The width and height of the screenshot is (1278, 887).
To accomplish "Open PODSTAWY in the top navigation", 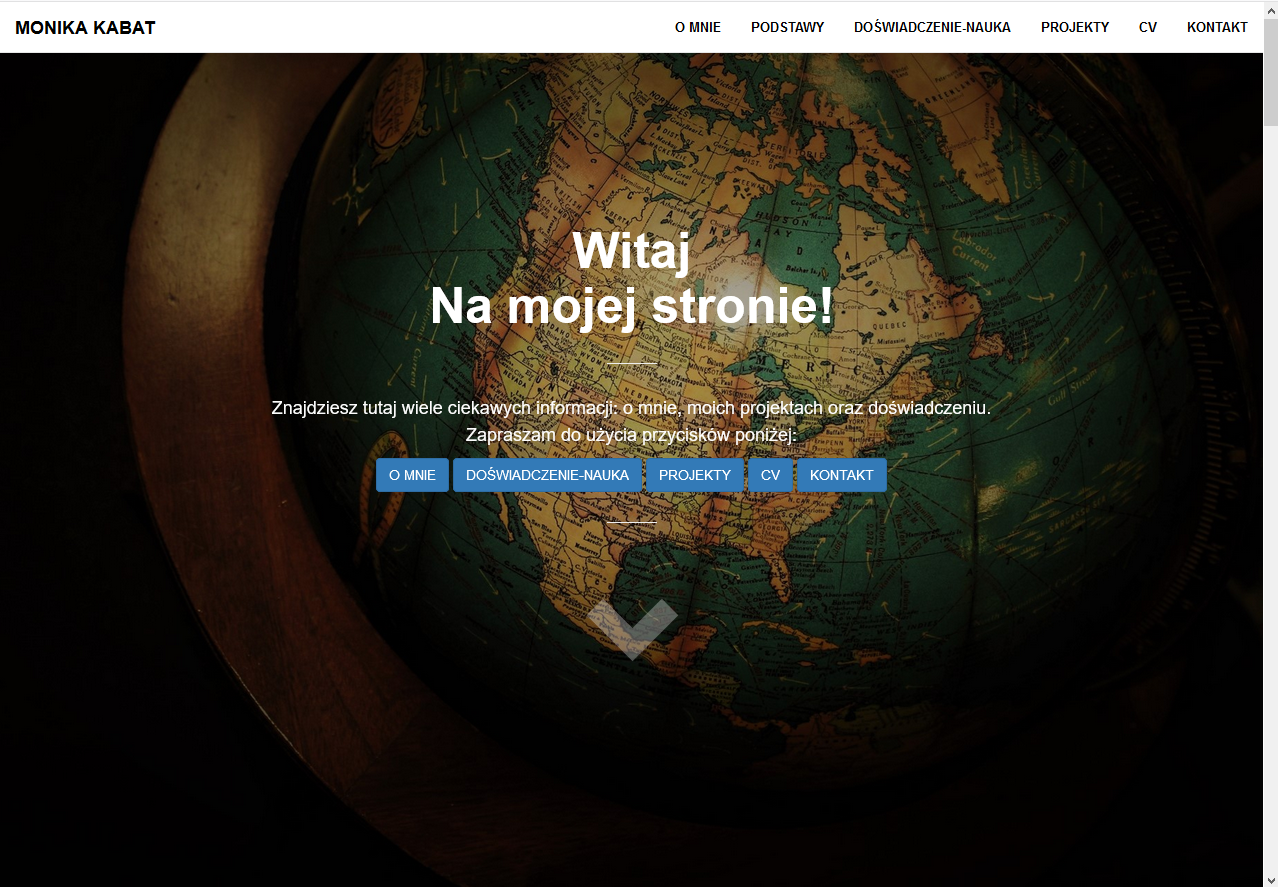I will tap(788, 27).
